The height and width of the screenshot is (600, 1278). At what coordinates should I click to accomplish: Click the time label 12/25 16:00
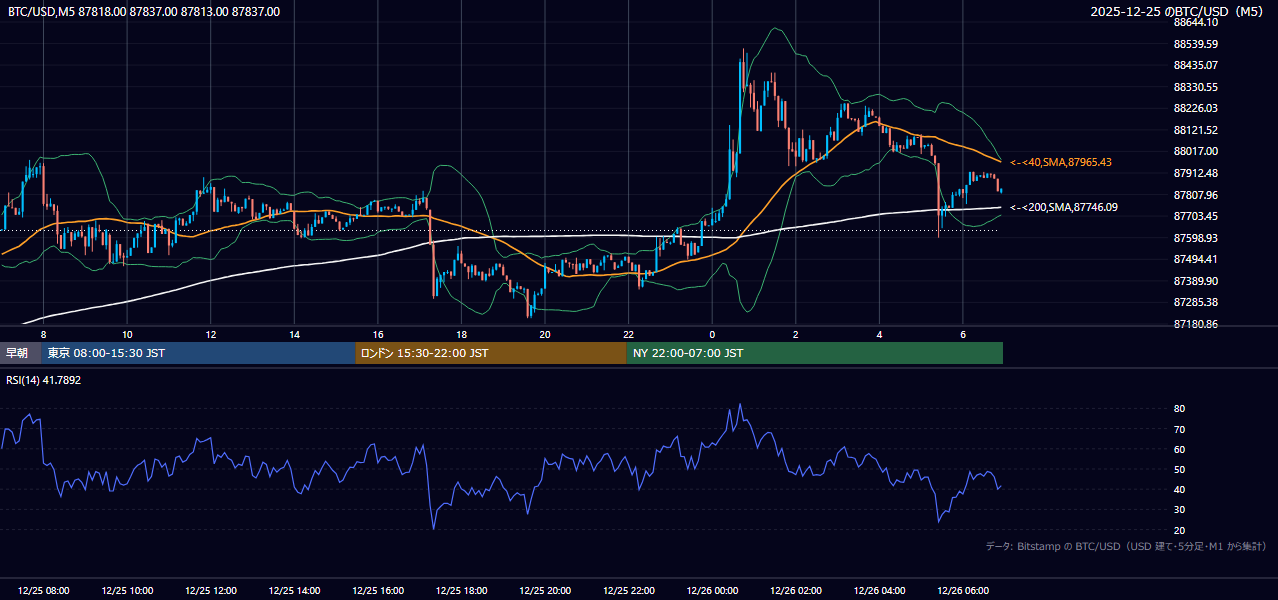pyautogui.click(x=378, y=591)
